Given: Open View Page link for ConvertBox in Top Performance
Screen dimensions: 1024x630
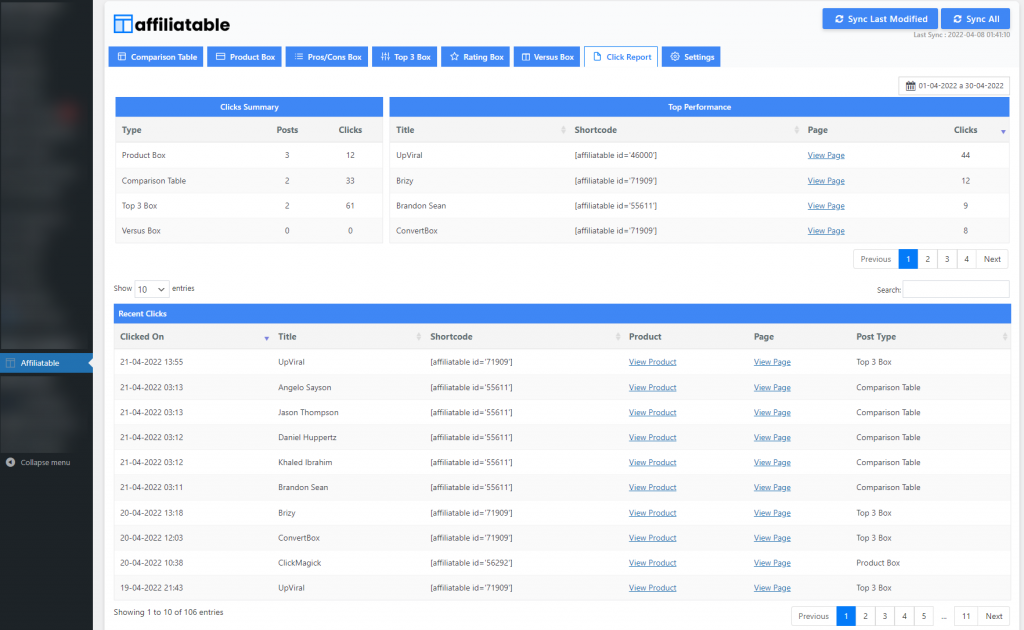Looking at the screenshot, I should click(825, 230).
